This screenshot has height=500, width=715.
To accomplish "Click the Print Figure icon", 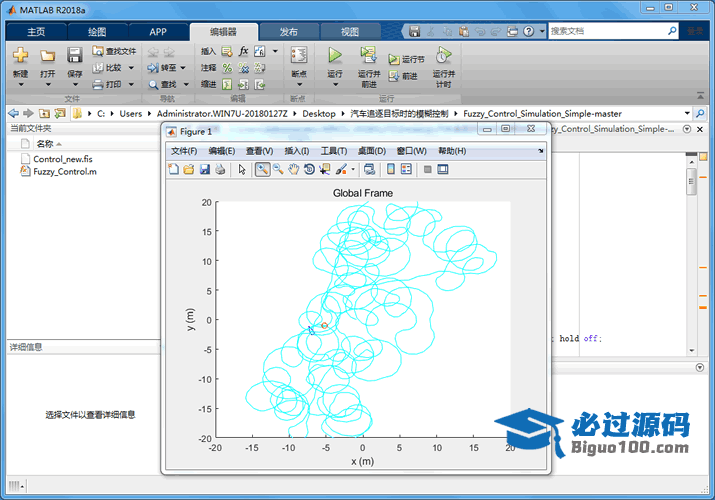I will [220, 170].
